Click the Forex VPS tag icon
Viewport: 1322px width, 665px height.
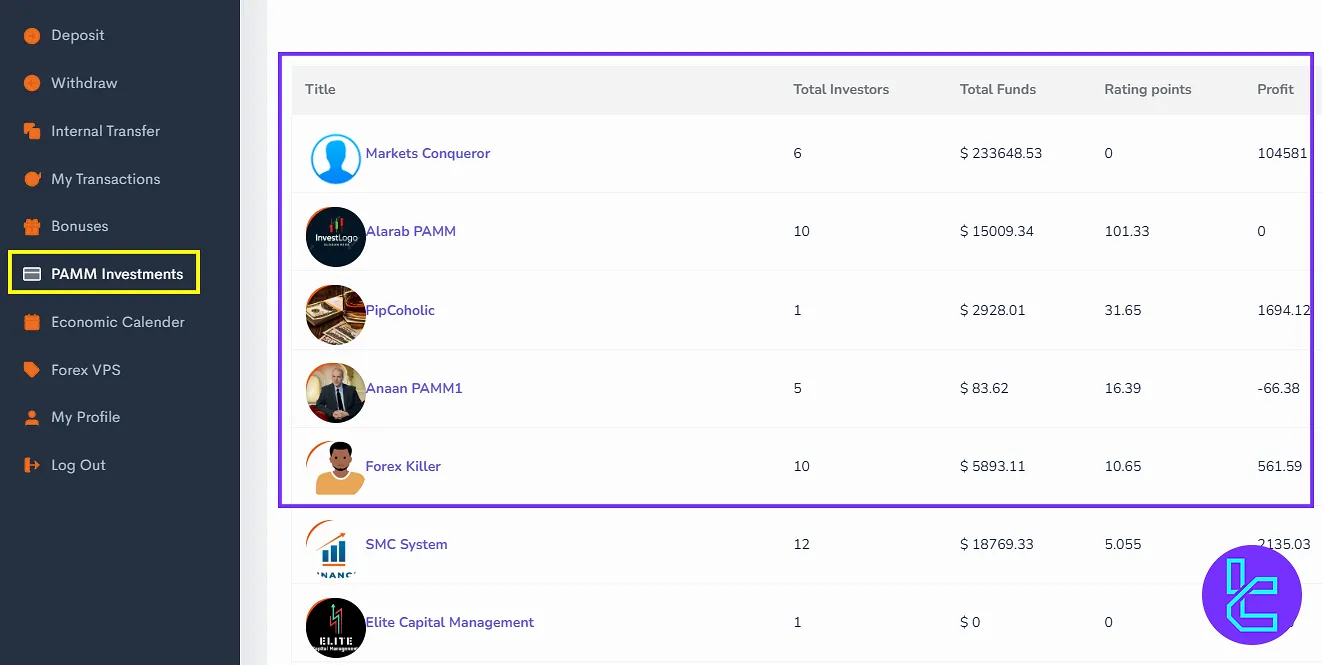pos(32,370)
